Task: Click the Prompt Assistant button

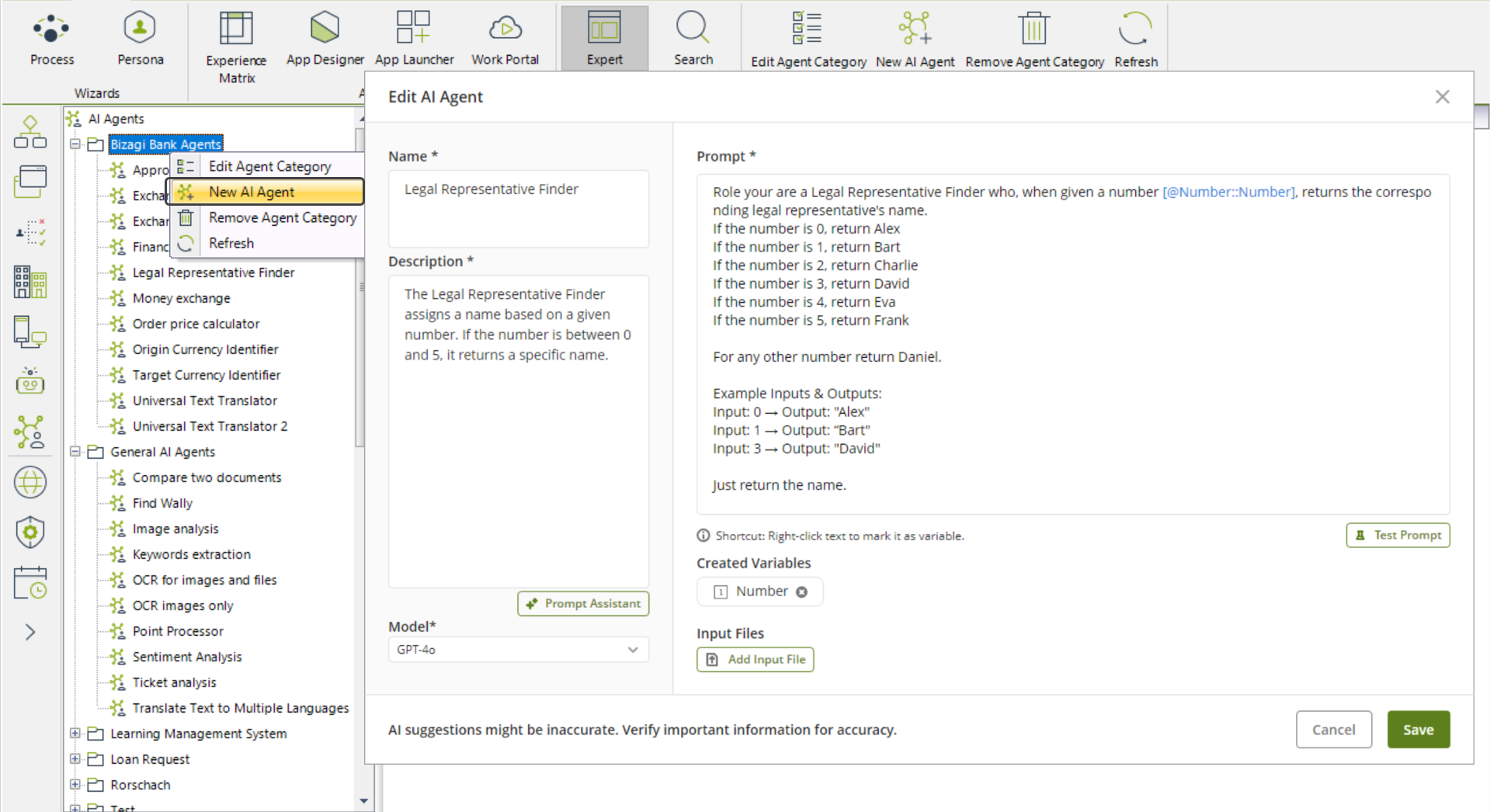Action: click(x=583, y=603)
